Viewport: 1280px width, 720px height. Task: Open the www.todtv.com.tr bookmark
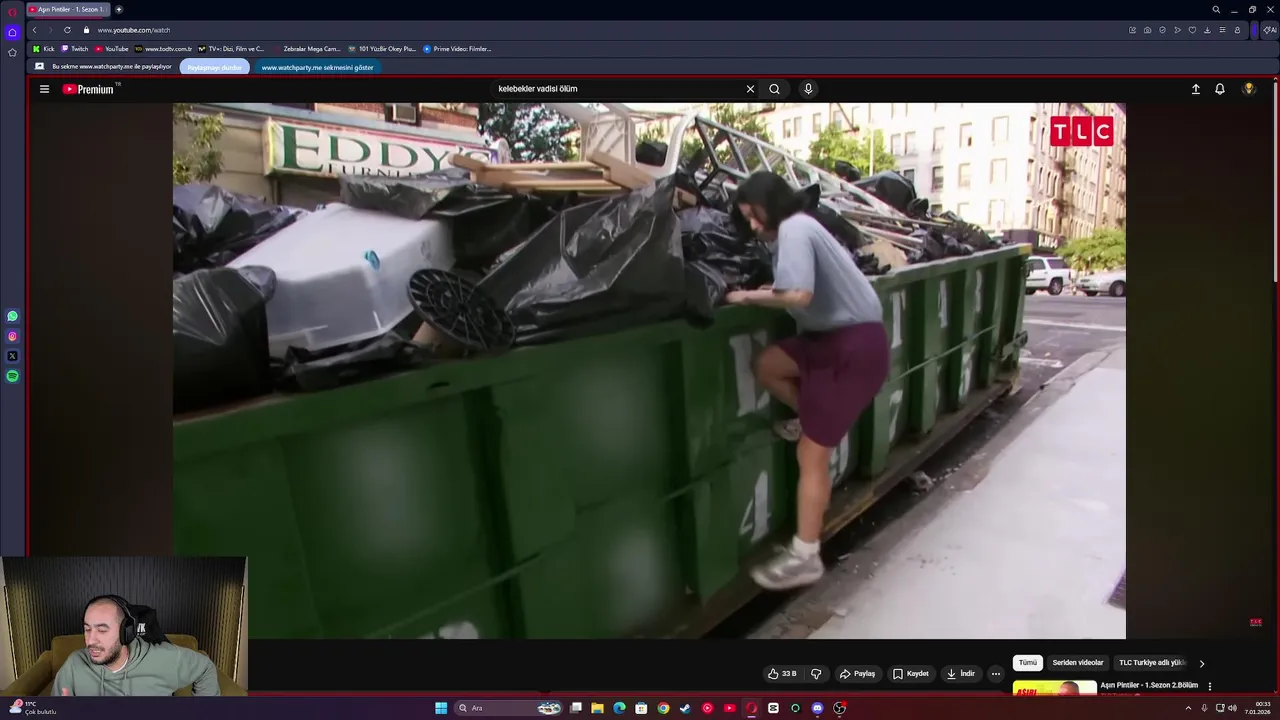coord(163,49)
